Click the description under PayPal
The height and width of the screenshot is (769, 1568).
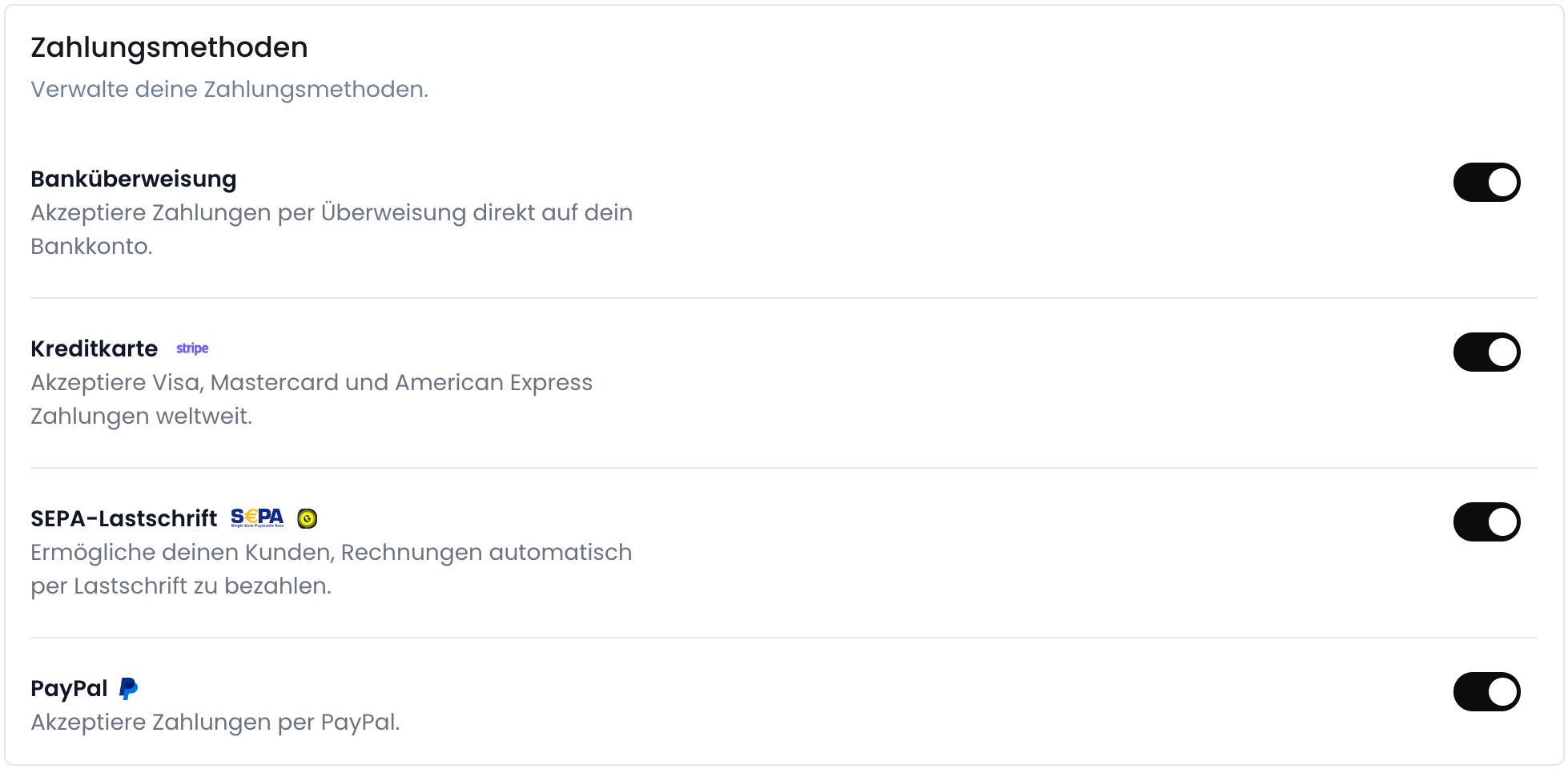215,721
